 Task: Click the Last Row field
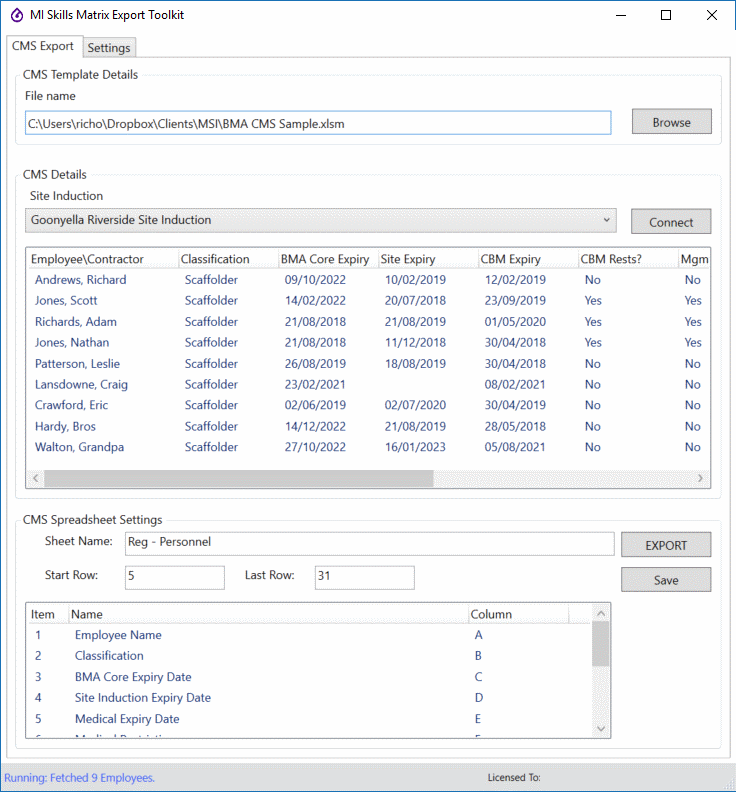point(365,577)
